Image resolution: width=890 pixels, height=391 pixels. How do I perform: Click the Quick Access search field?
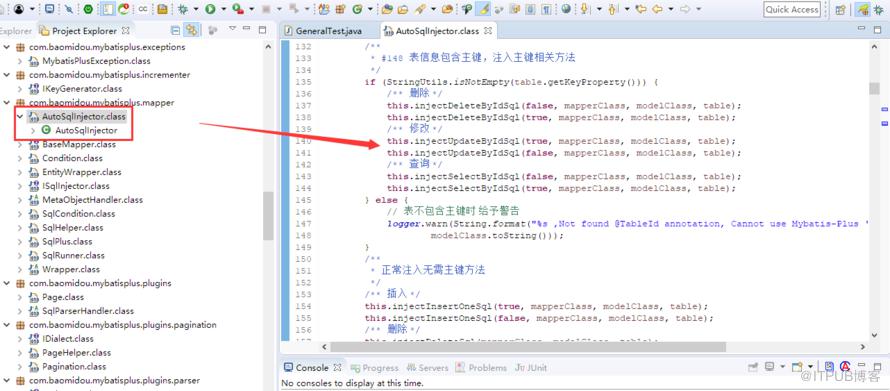tap(792, 9)
